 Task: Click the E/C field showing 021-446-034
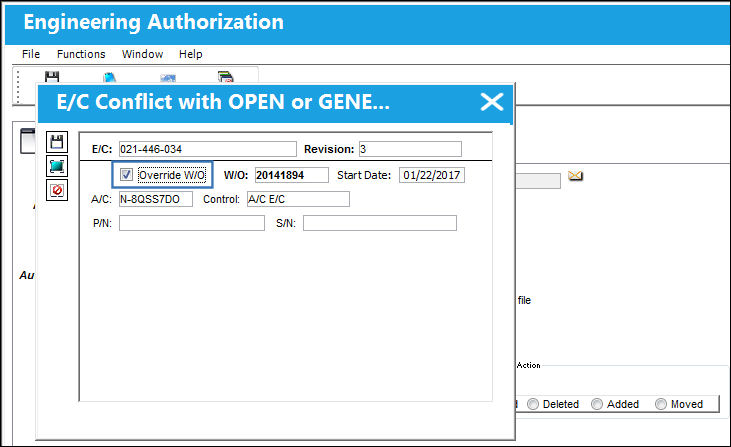(x=207, y=149)
